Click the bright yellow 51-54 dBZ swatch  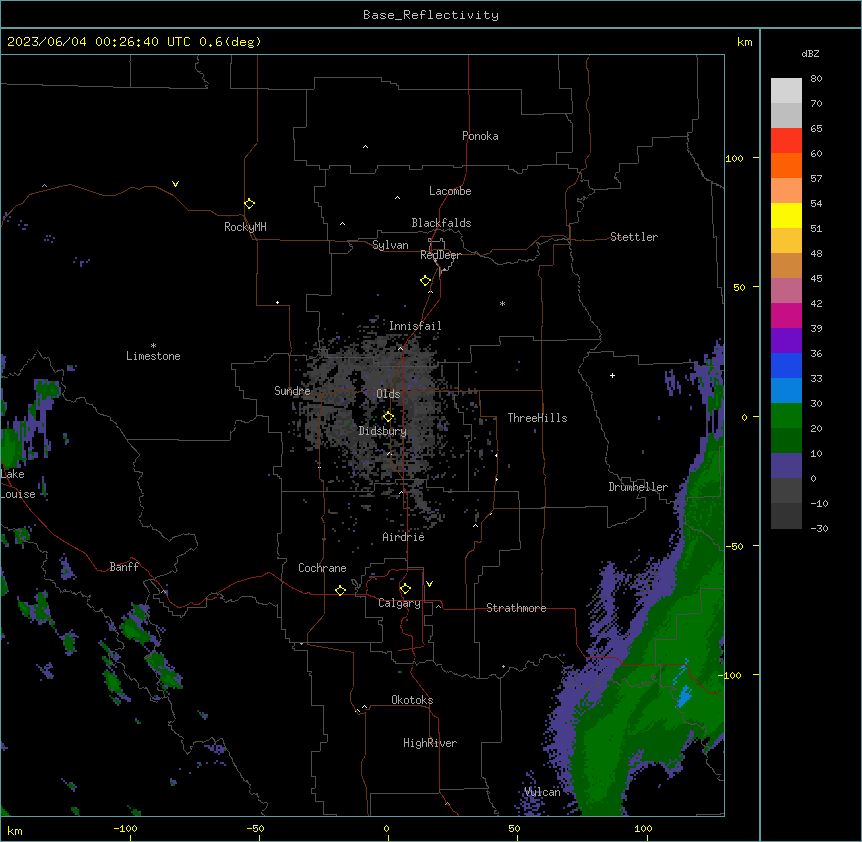[x=786, y=215]
